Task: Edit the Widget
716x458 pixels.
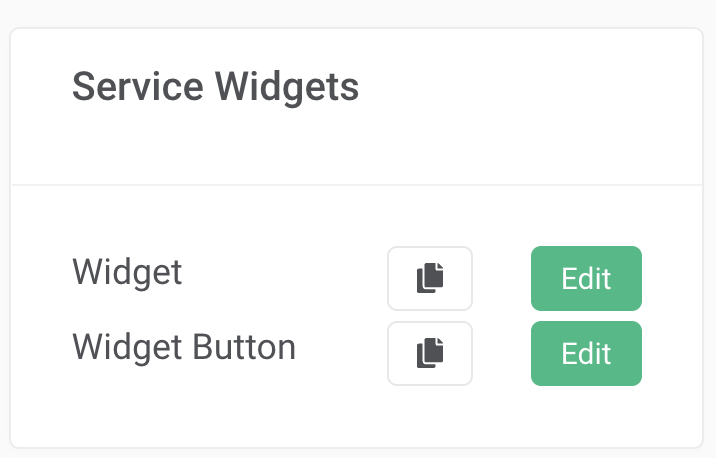Action: point(586,278)
